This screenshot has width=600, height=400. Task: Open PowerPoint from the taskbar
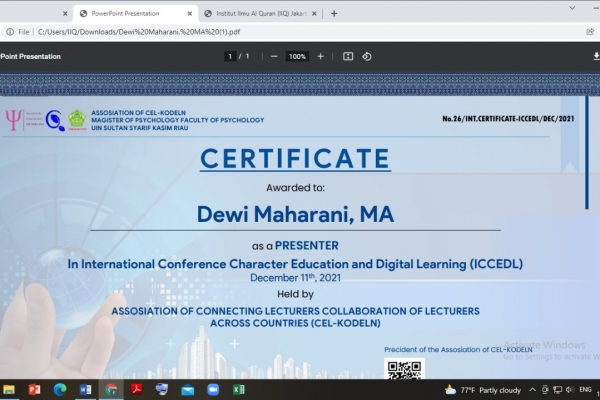[34, 390]
